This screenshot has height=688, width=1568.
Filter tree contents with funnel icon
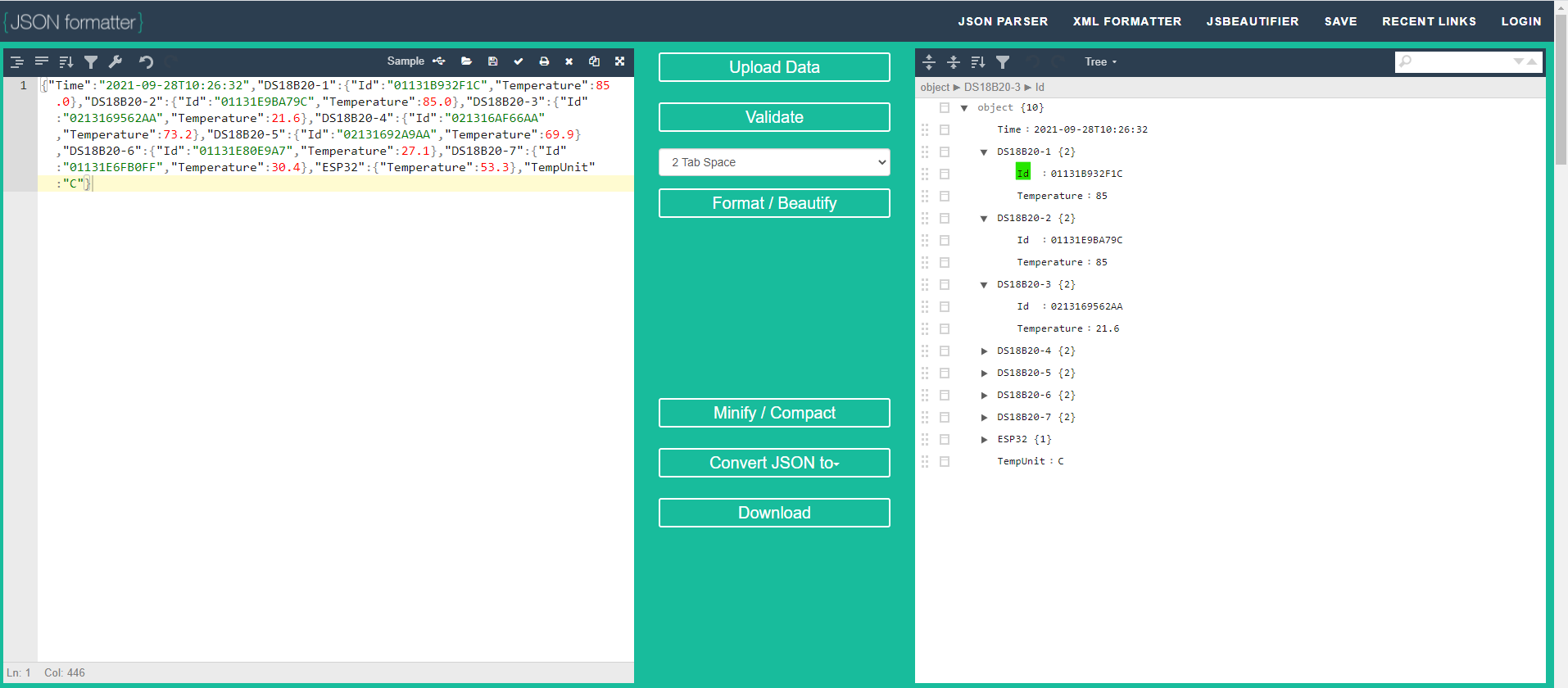tap(1003, 62)
